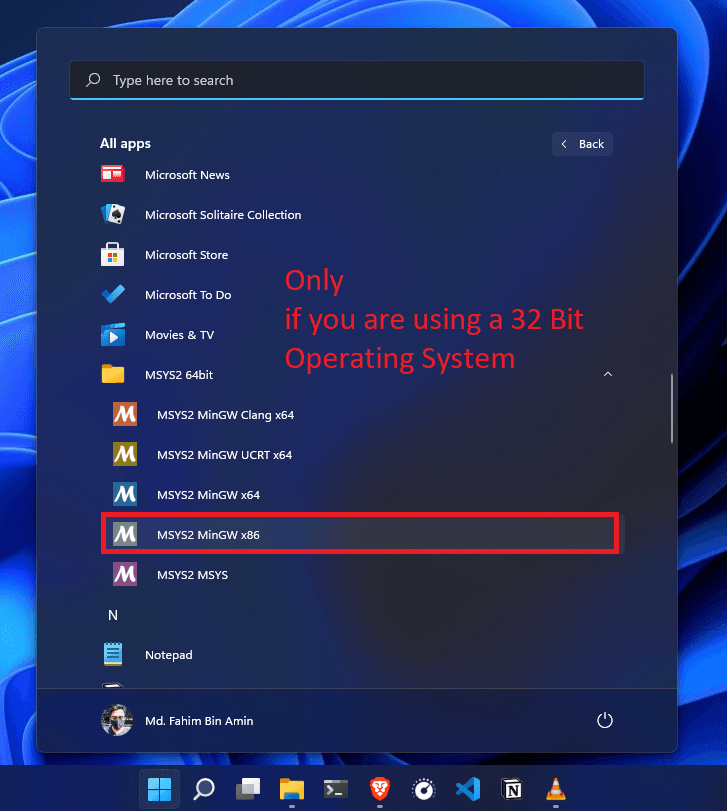The width and height of the screenshot is (727, 811).
Task: Launch MSYS2 MinGW x86 gray icon
Action: (x=125, y=534)
